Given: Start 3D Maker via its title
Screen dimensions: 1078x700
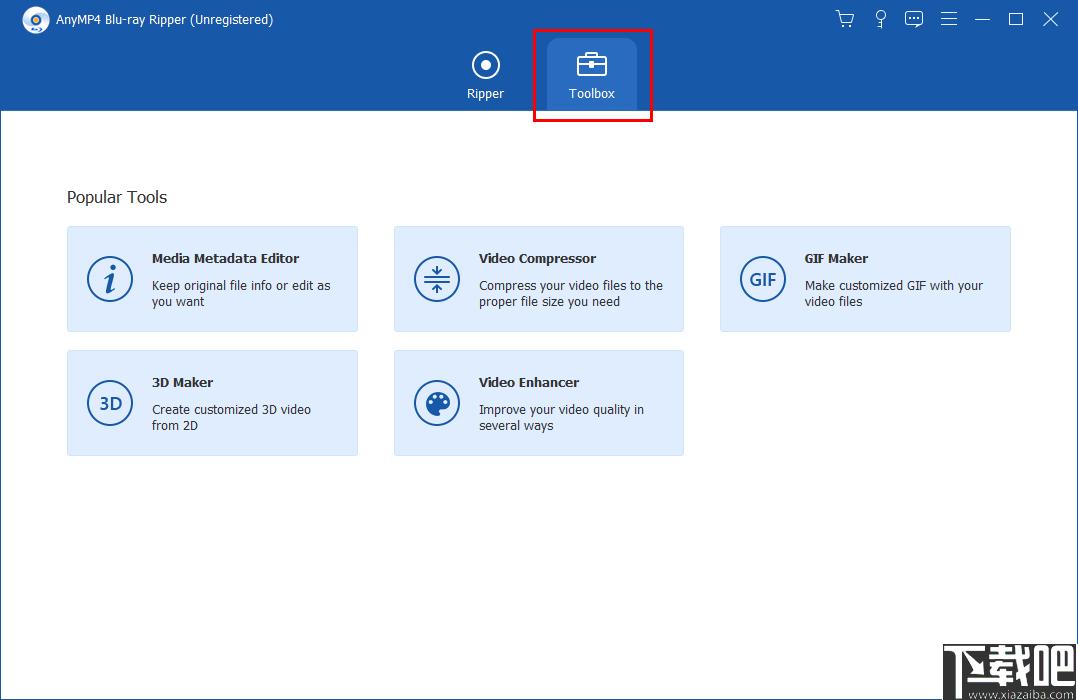Looking at the screenshot, I should click(x=182, y=382).
